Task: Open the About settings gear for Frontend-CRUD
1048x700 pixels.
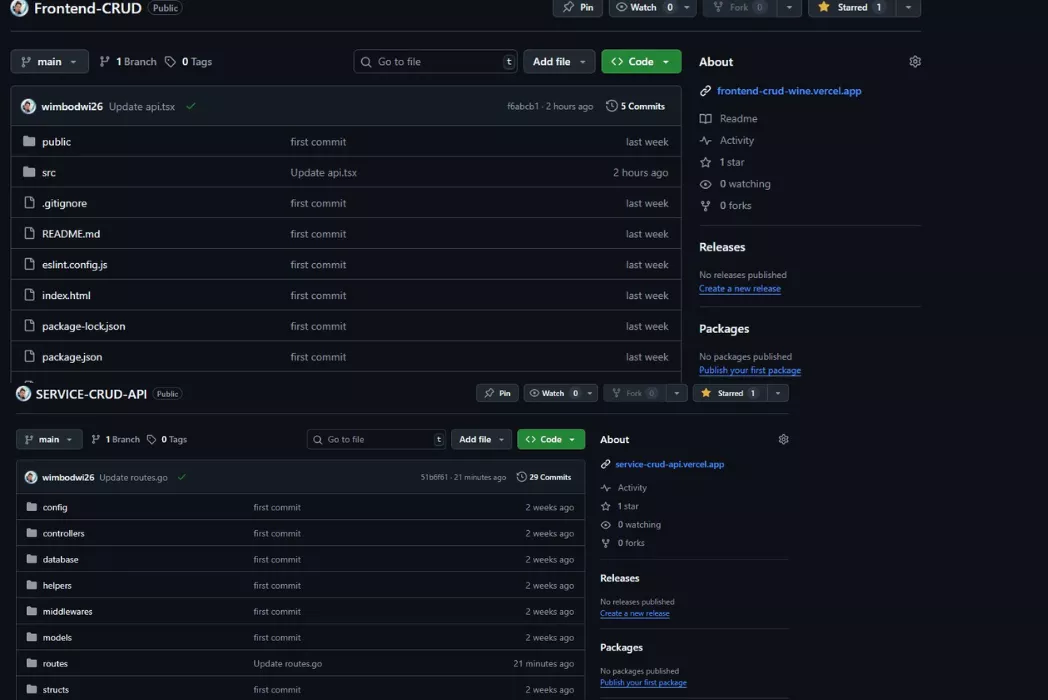Action: [x=915, y=62]
